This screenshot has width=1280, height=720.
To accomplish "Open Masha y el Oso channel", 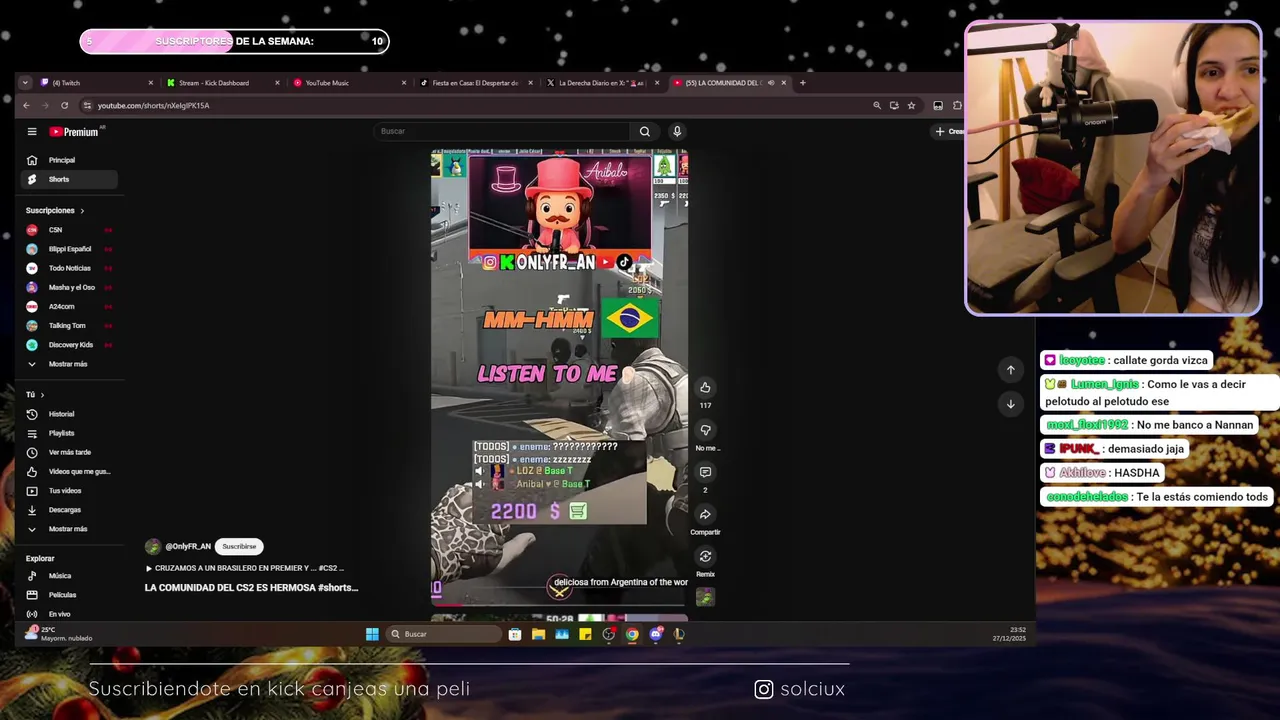I will pos(70,287).
